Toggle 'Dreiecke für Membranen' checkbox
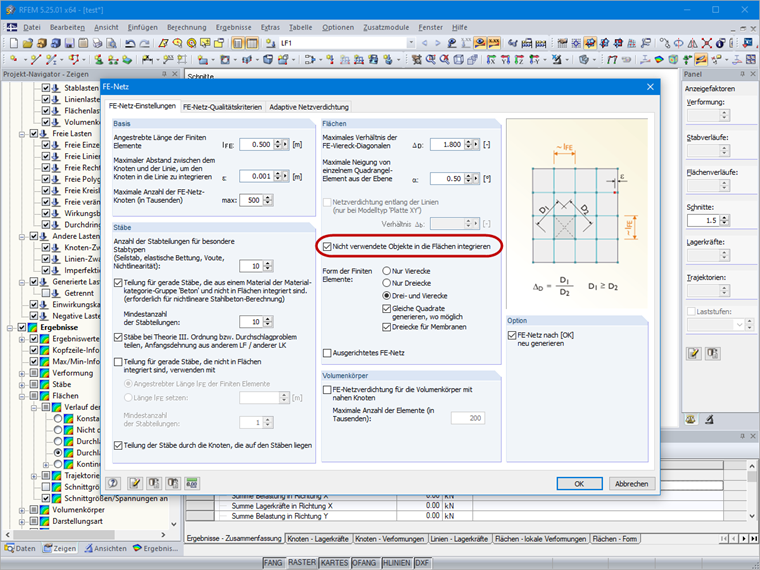Image resolution: width=760 pixels, height=570 pixels. coord(386,327)
